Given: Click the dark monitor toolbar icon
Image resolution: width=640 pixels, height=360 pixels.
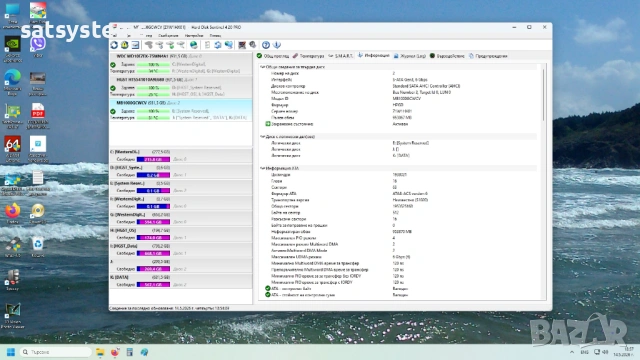Looking at the screenshot, I should click(x=242, y=45).
